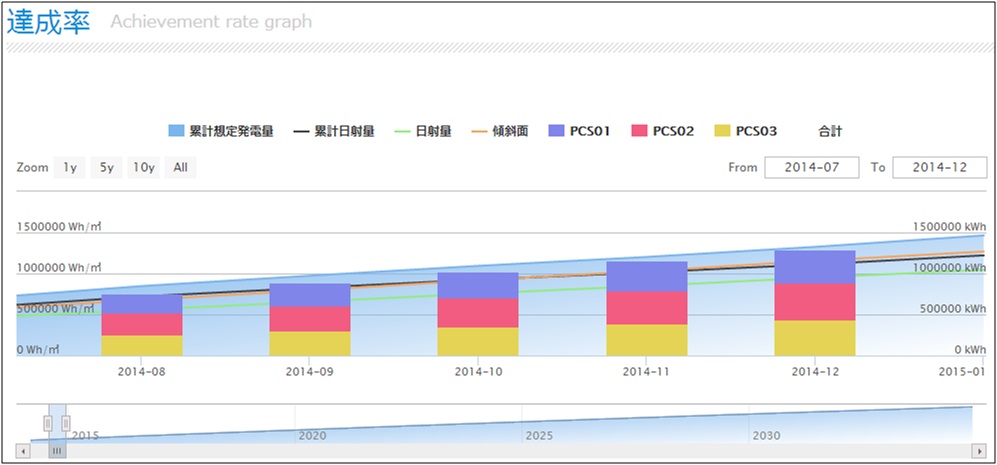This screenshot has height=465, width=997.
Task: Click the 1500000 Wh/㎡ axis label
Action: [59, 226]
